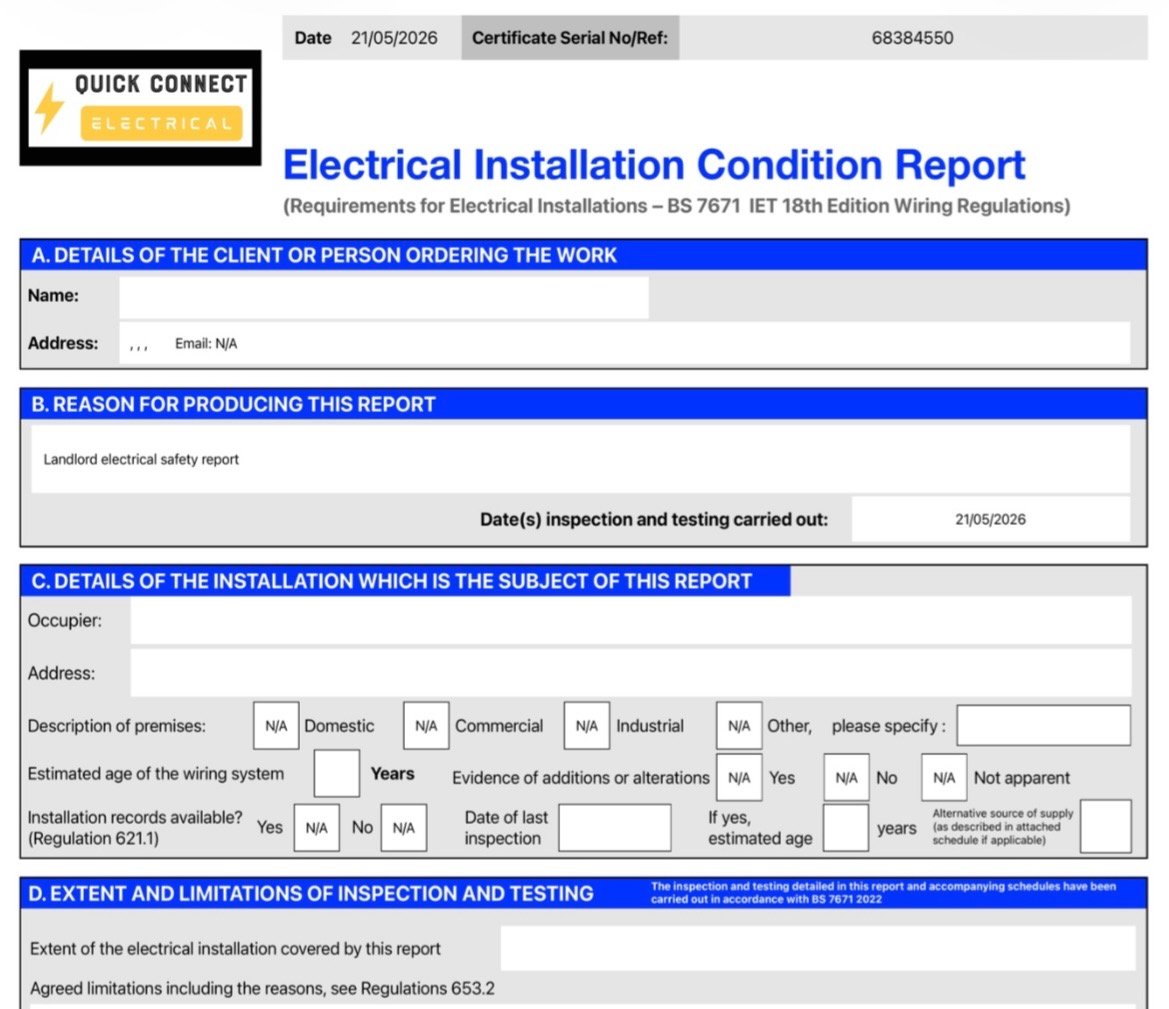Click the extent of electrical installation covered field
The image size is (1169, 1009).
[818, 949]
